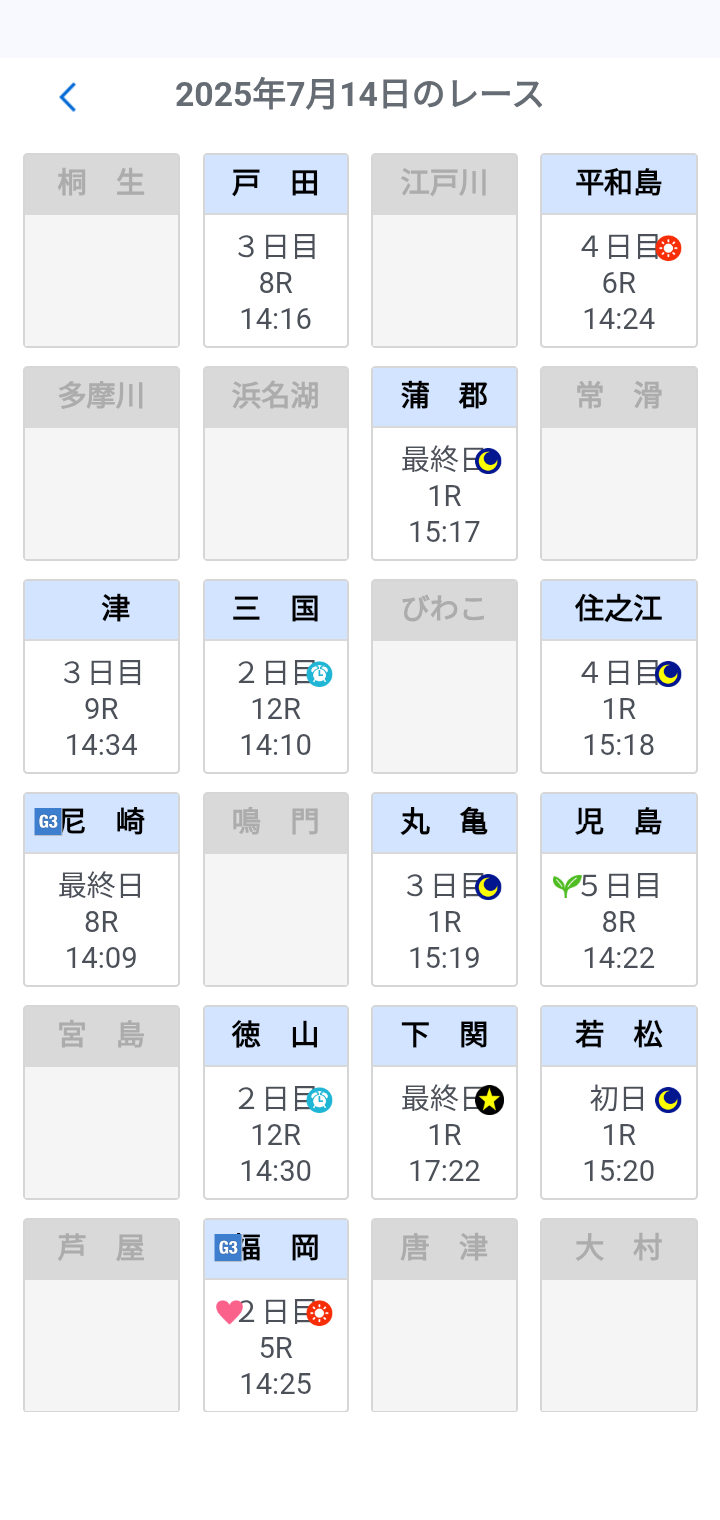The width and height of the screenshot is (720, 1520).
Task: Tap the alarm clock icon in 三国 card
Action: coord(319,674)
